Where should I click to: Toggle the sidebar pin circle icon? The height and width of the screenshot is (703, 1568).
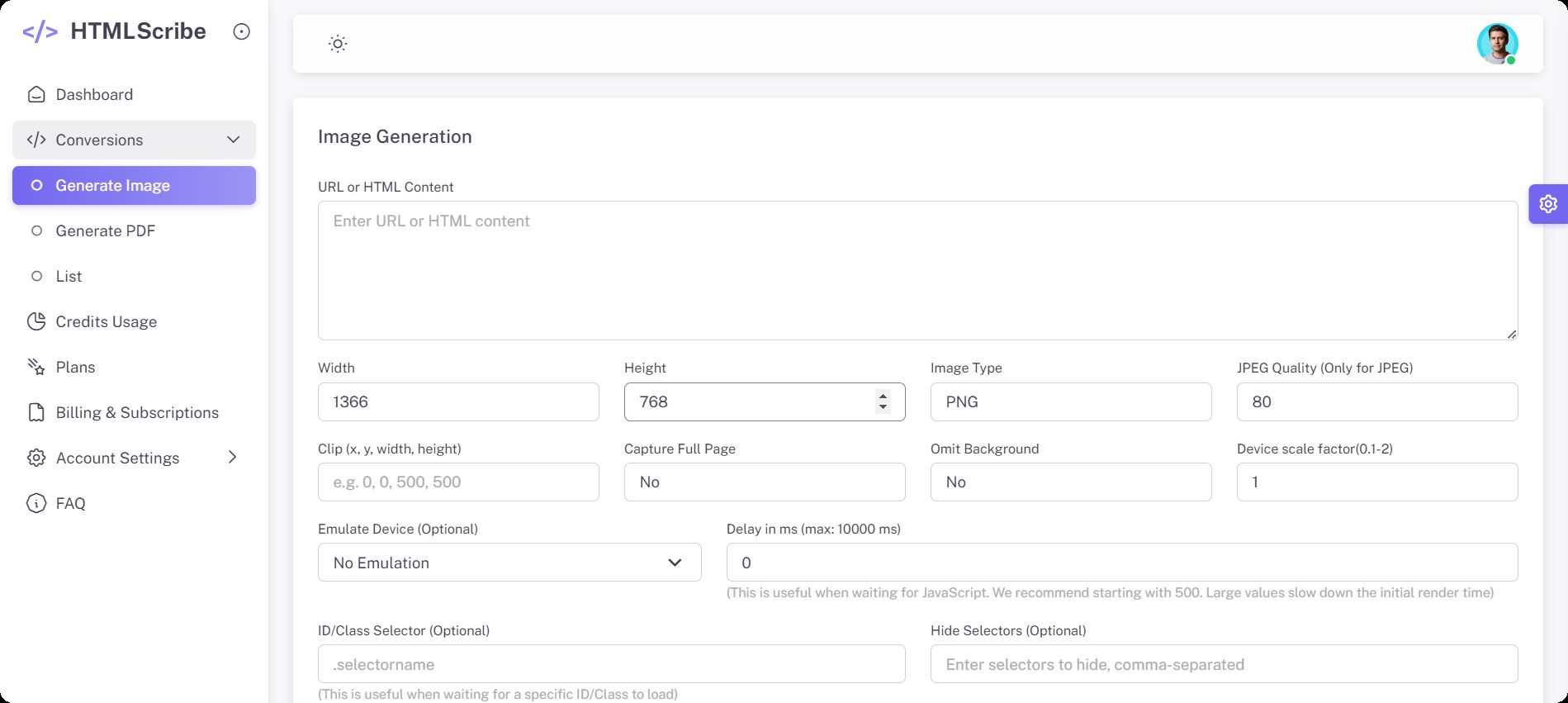click(241, 31)
